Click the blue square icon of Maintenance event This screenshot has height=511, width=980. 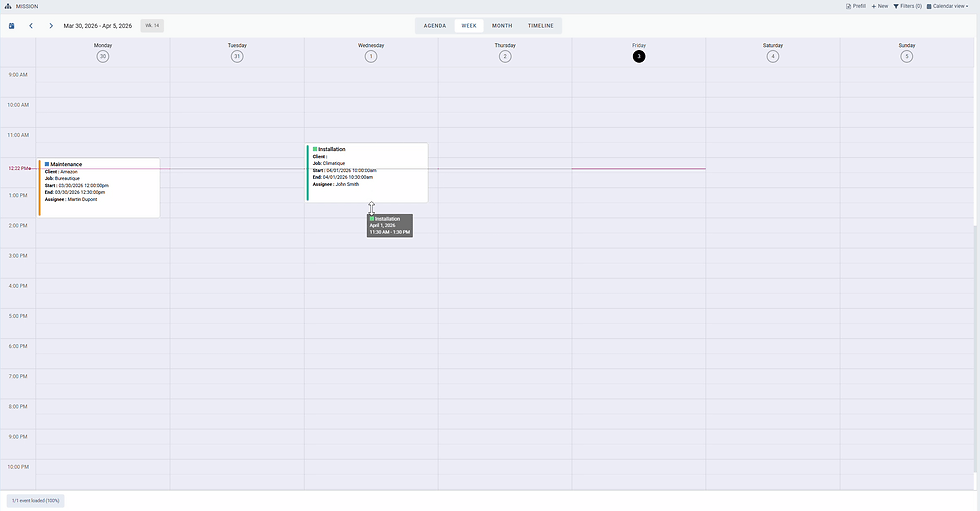[x=47, y=164]
